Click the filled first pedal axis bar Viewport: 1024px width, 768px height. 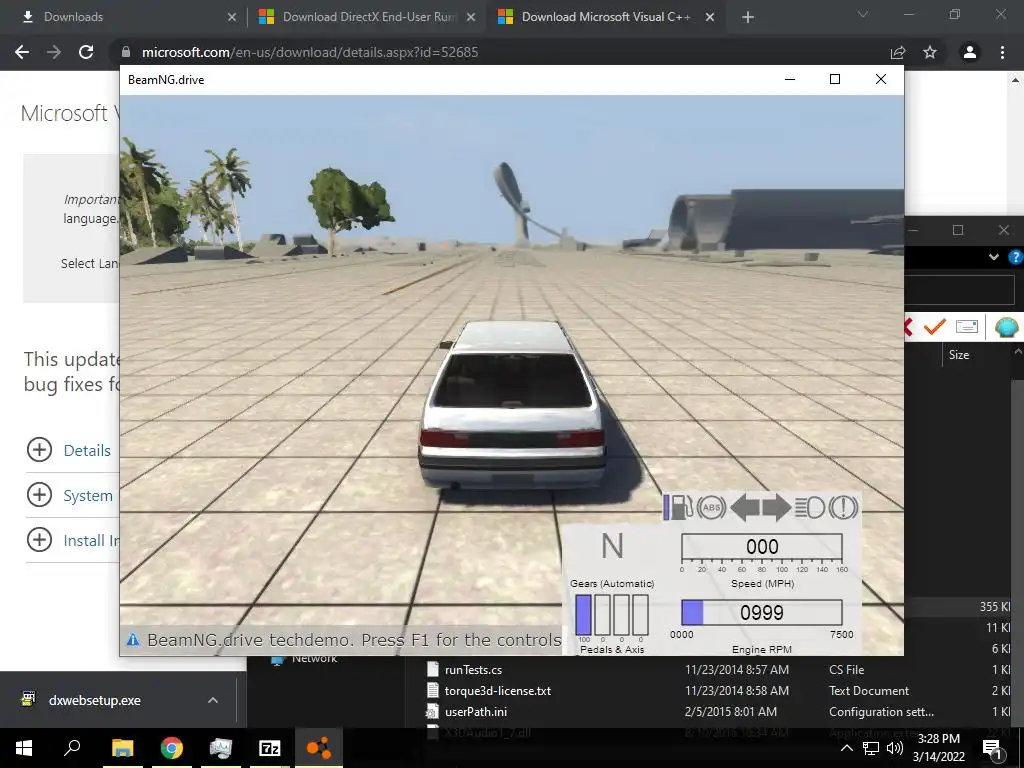pos(583,615)
